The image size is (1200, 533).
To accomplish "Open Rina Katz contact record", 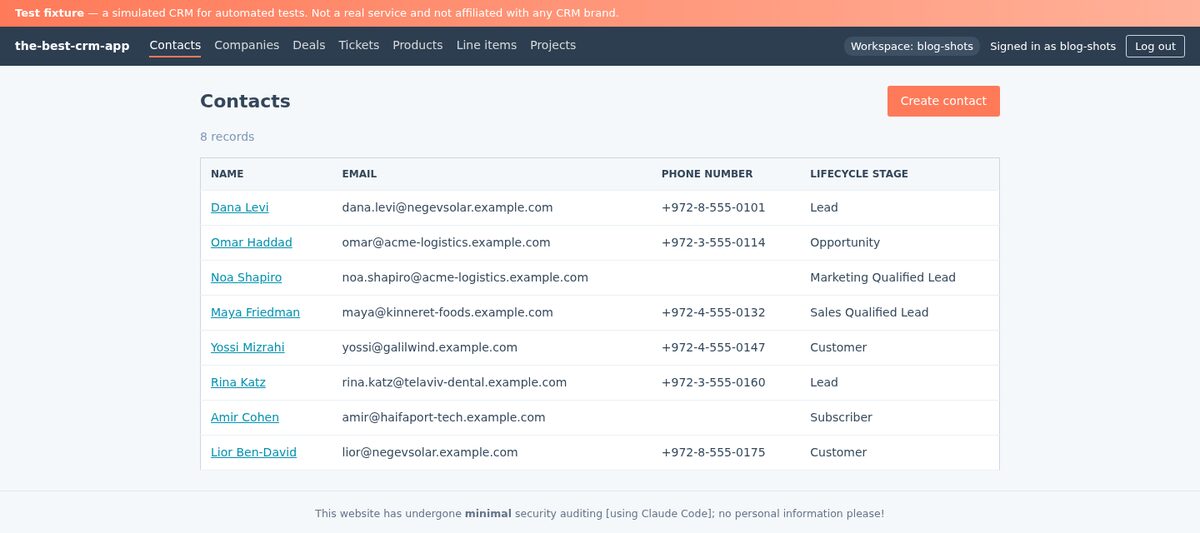I will click(238, 383).
